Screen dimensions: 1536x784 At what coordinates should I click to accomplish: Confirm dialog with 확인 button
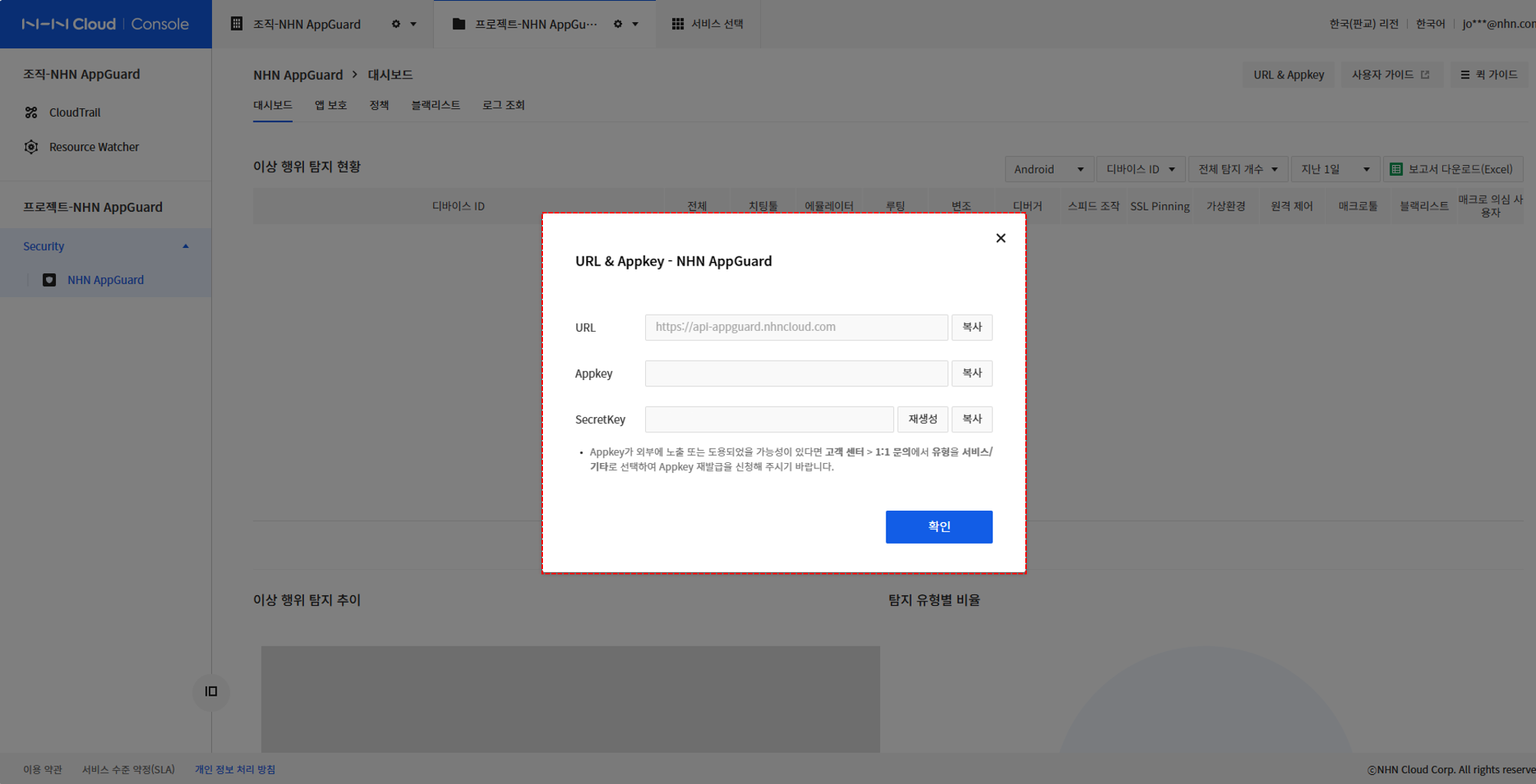coord(939,527)
